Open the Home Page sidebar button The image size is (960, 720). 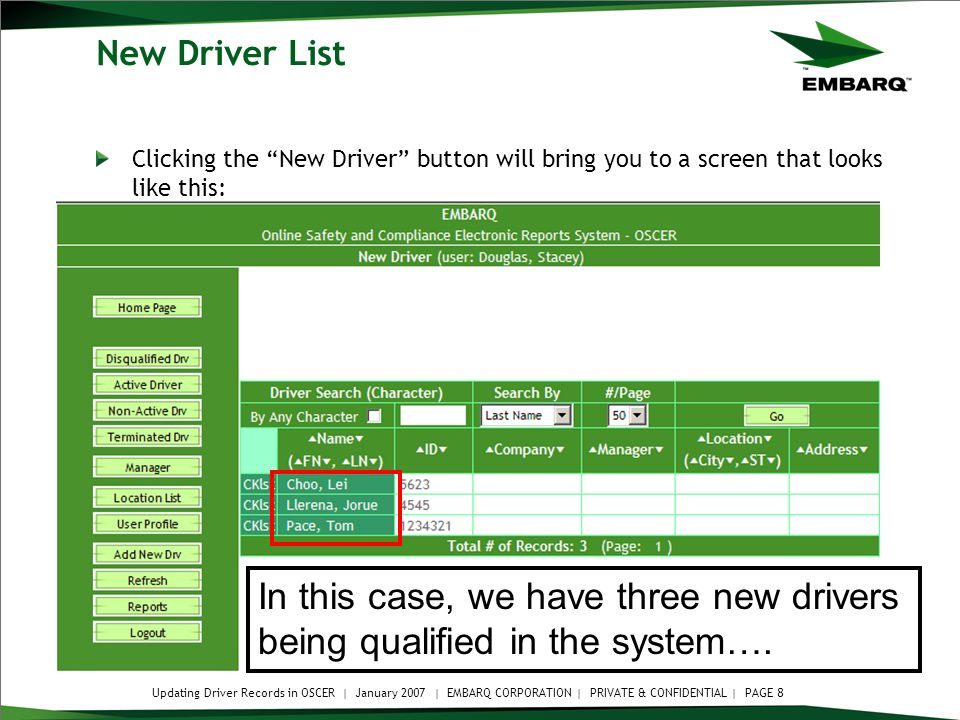click(147, 307)
